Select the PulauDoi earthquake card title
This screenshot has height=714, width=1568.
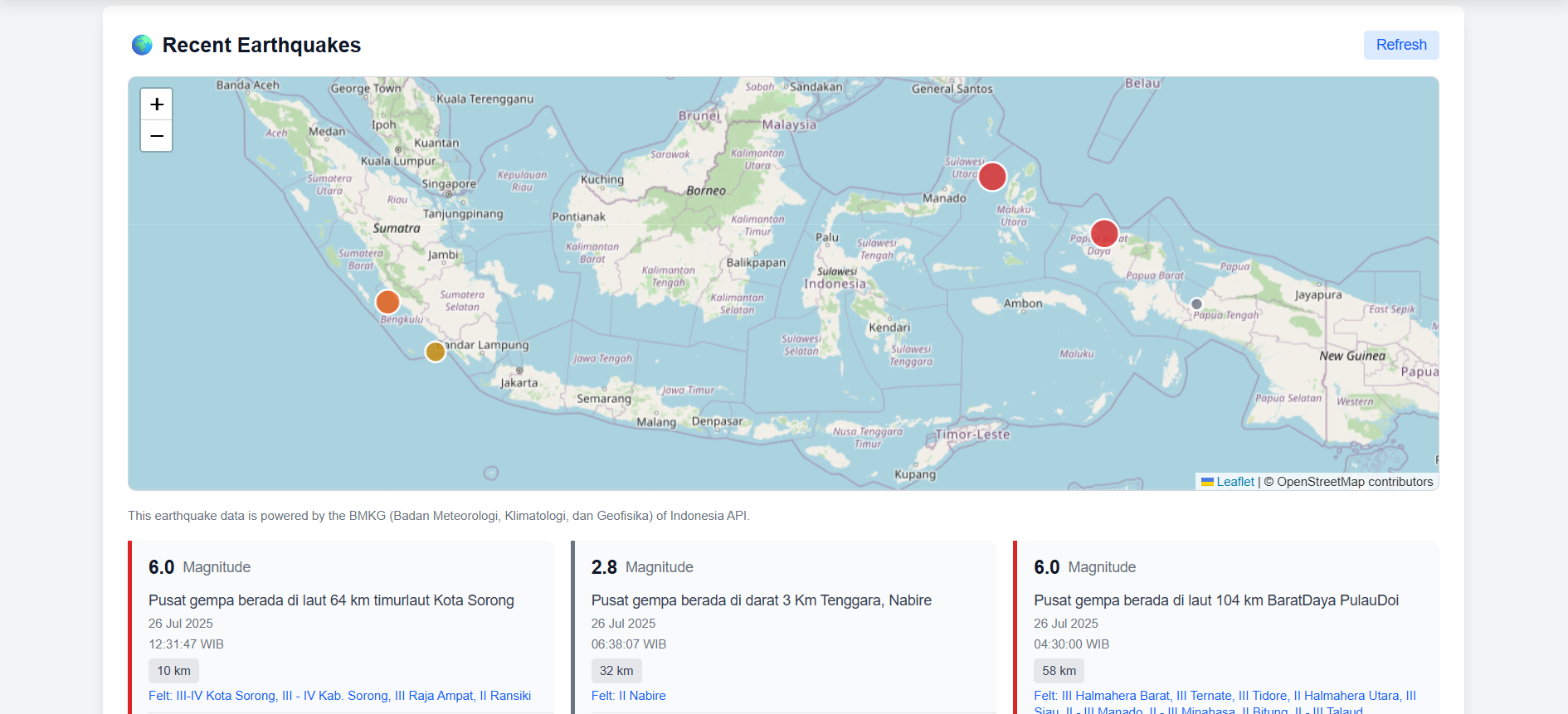pyautogui.click(x=1215, y=600)
